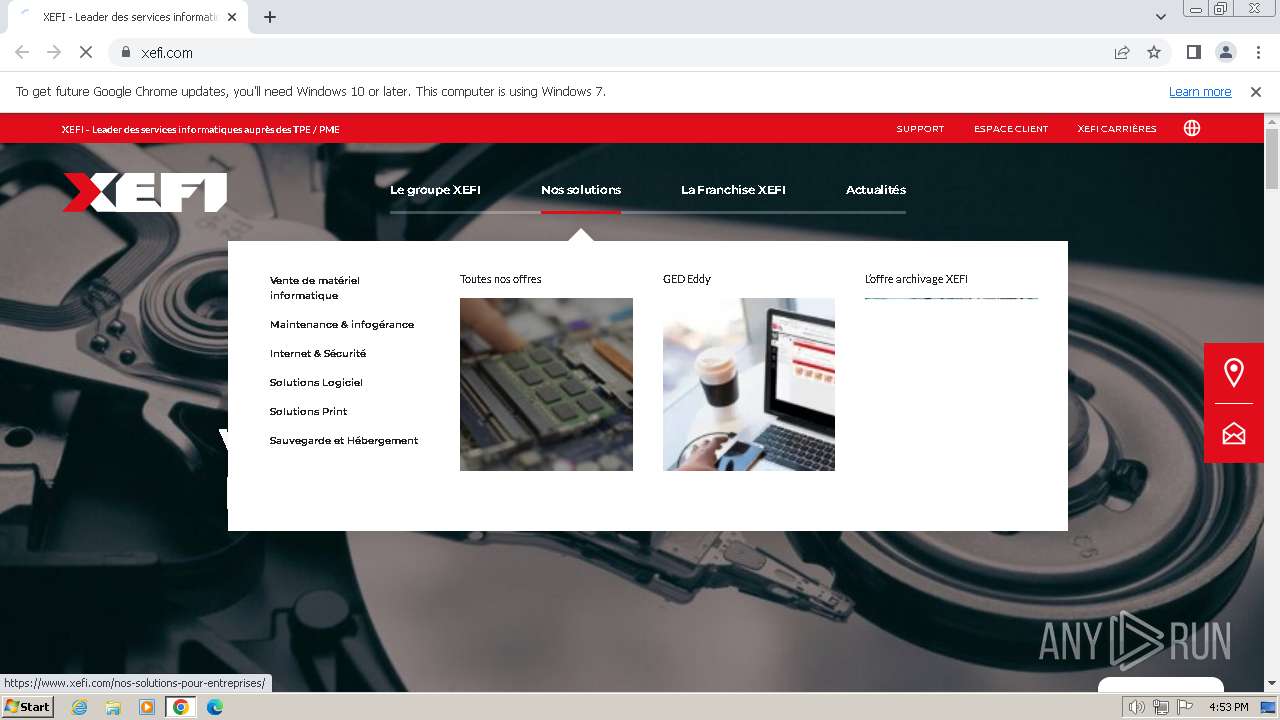1280x720 pixels.
Task: Open media player taskbar icon
Action: (147, 707)
